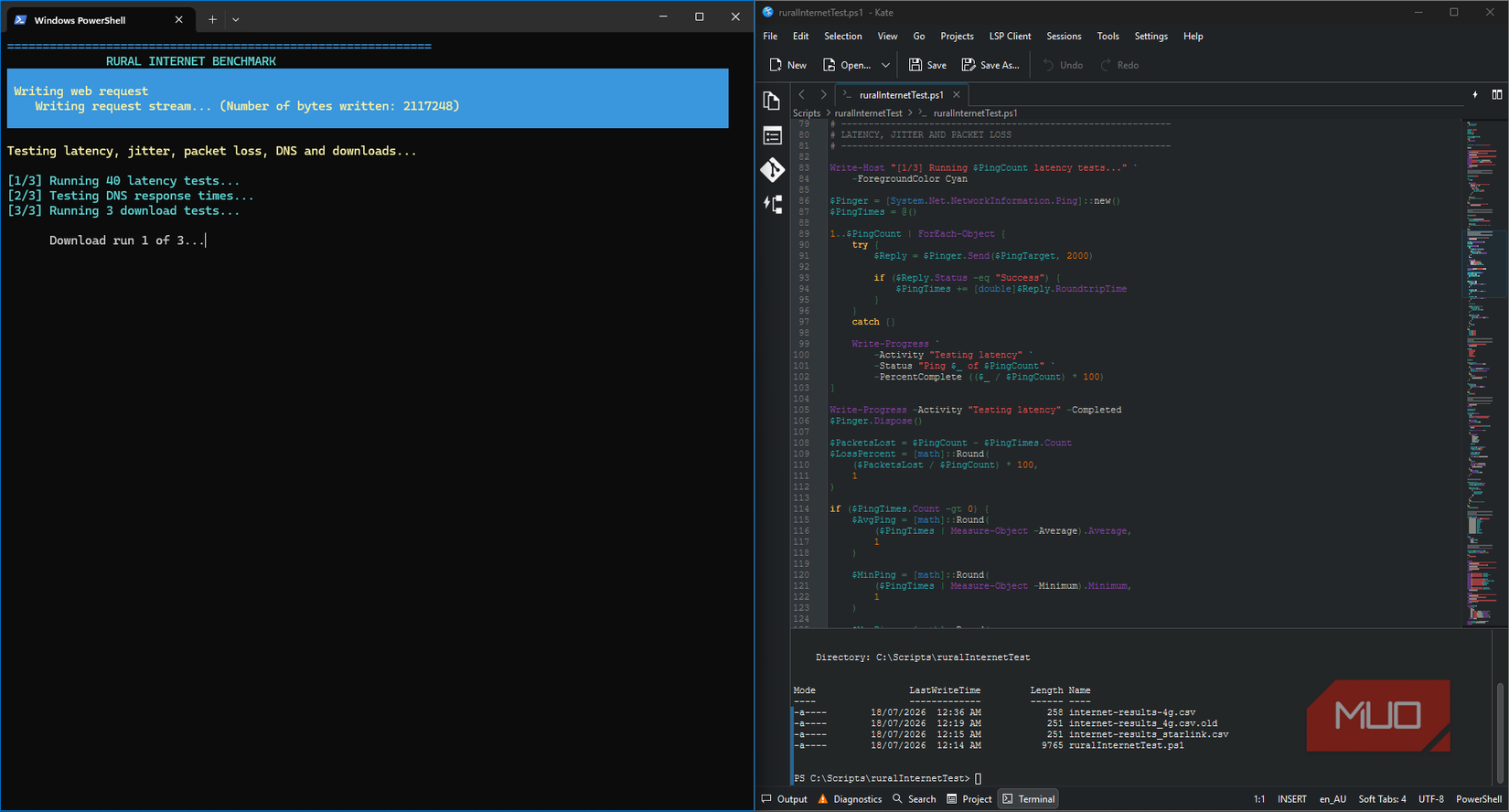Viewport: 1509px width, 812px height.
Task: Expand the PowerShell new tab dropdown arrow
Action: point(236,19)
